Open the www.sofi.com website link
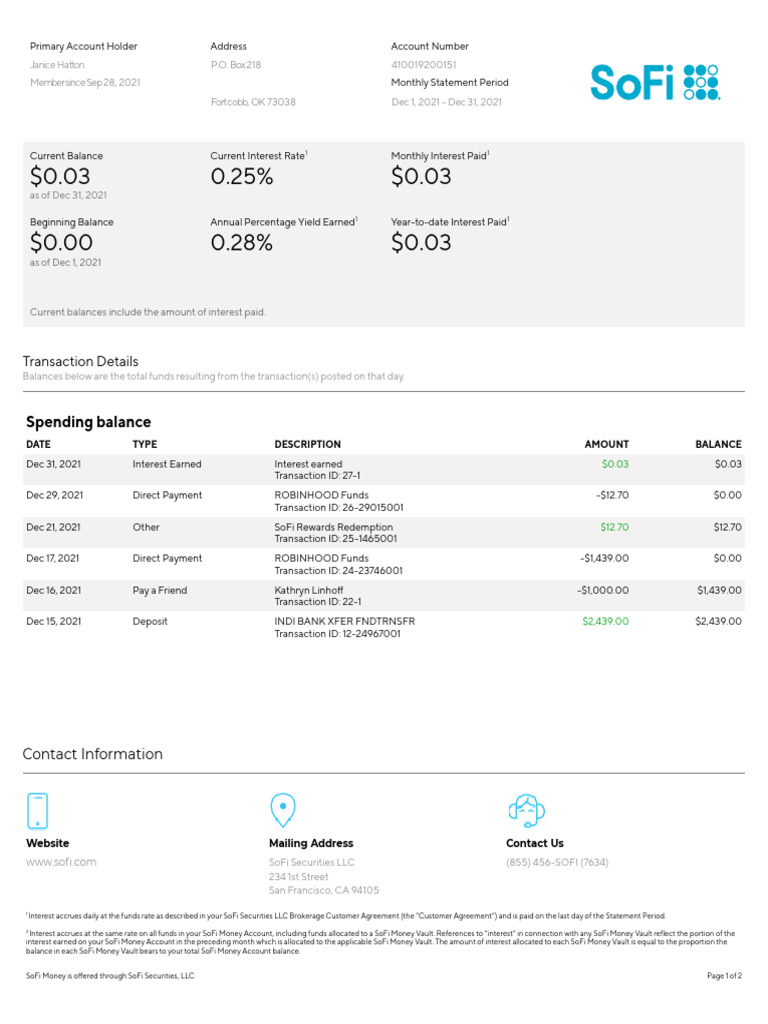Viewport: 768px width, 1024px height. (61, 862)
